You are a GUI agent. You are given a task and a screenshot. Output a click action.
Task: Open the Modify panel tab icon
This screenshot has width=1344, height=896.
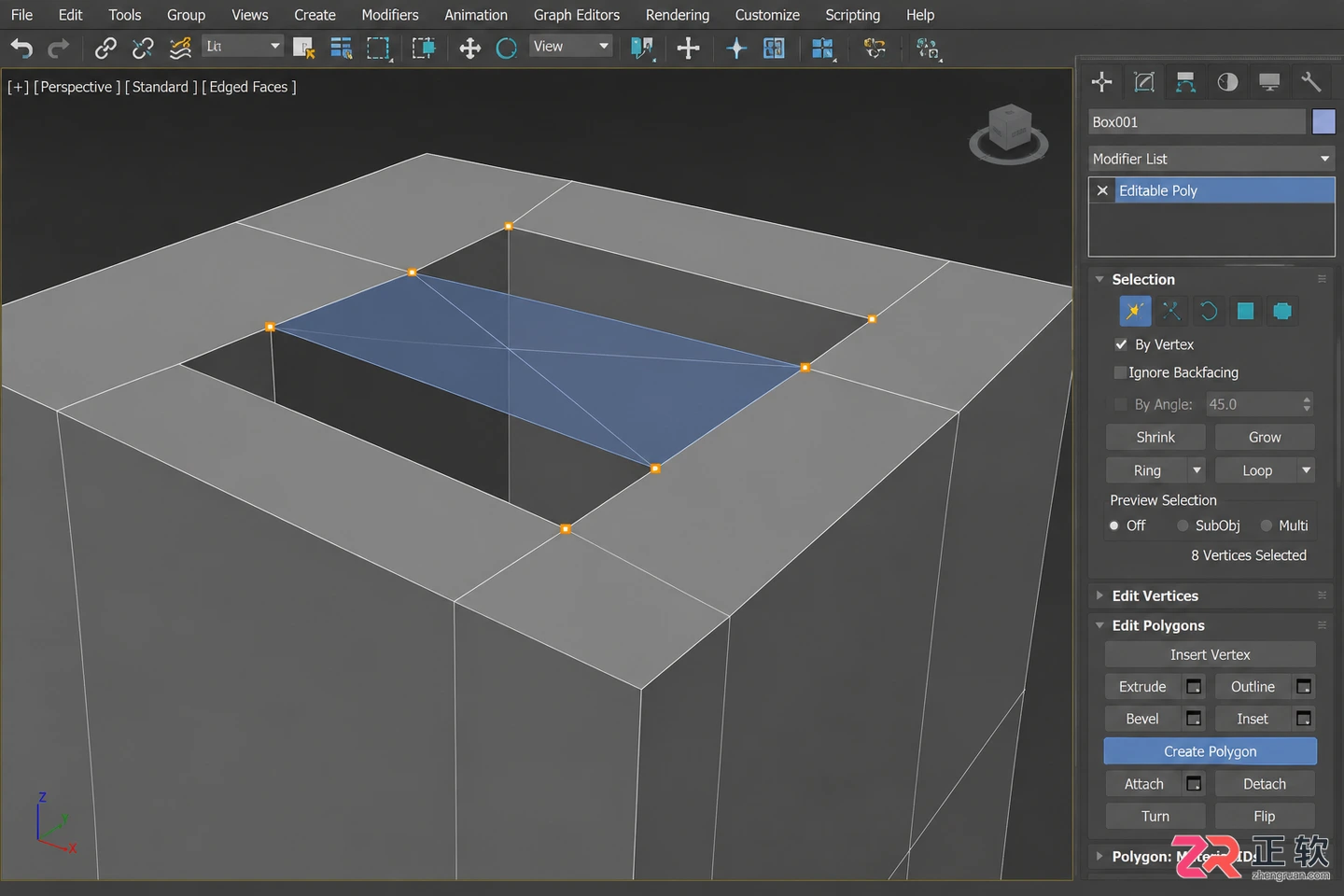(1144, 82)
